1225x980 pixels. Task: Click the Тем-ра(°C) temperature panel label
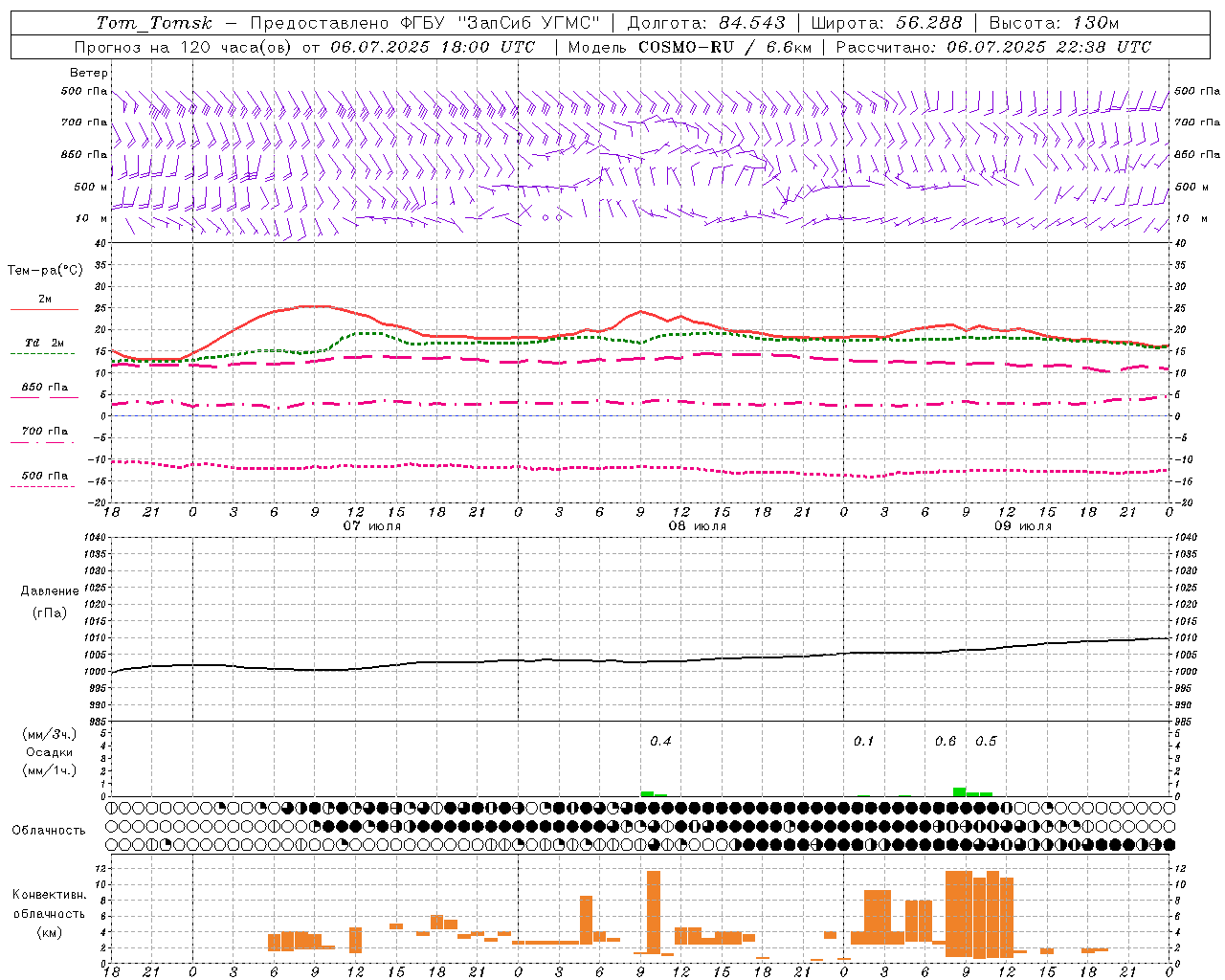pyautogui.click(x=45, y=271)
